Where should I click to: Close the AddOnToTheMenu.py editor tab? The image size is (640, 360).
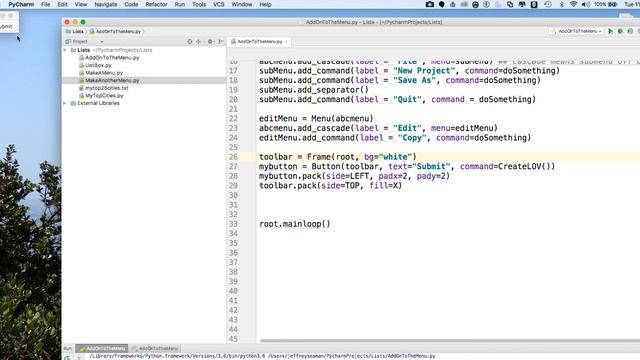[287, 42]
